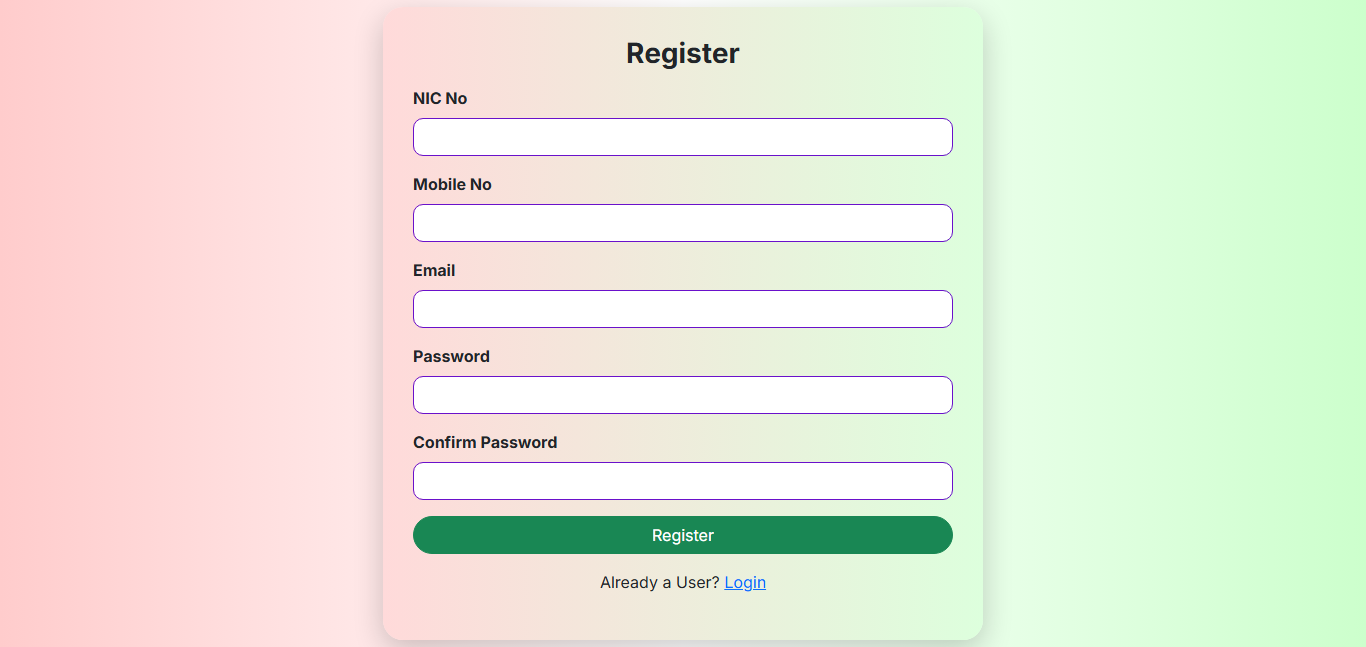Screen dimensions: 1366x647
Task: Focus the Confirm Password field
Action: [683, 481]
